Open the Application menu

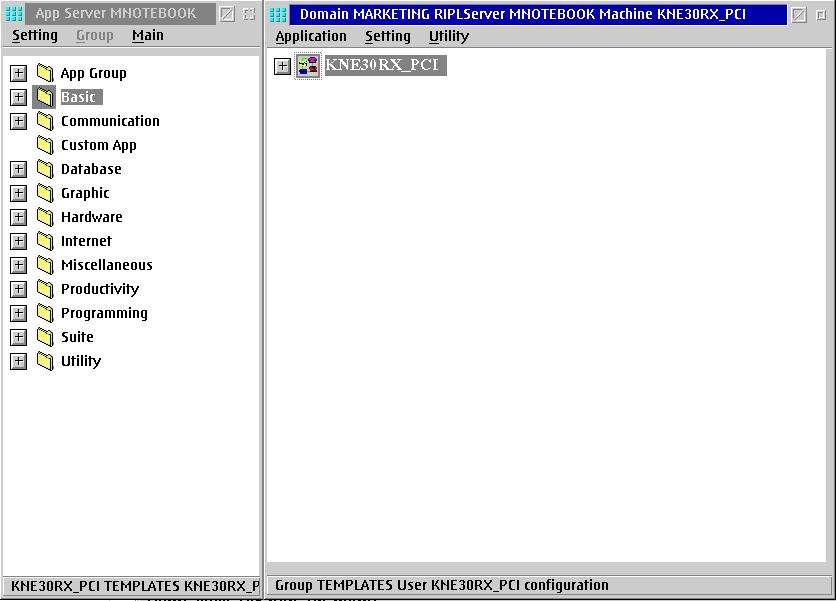pos(311,36)
